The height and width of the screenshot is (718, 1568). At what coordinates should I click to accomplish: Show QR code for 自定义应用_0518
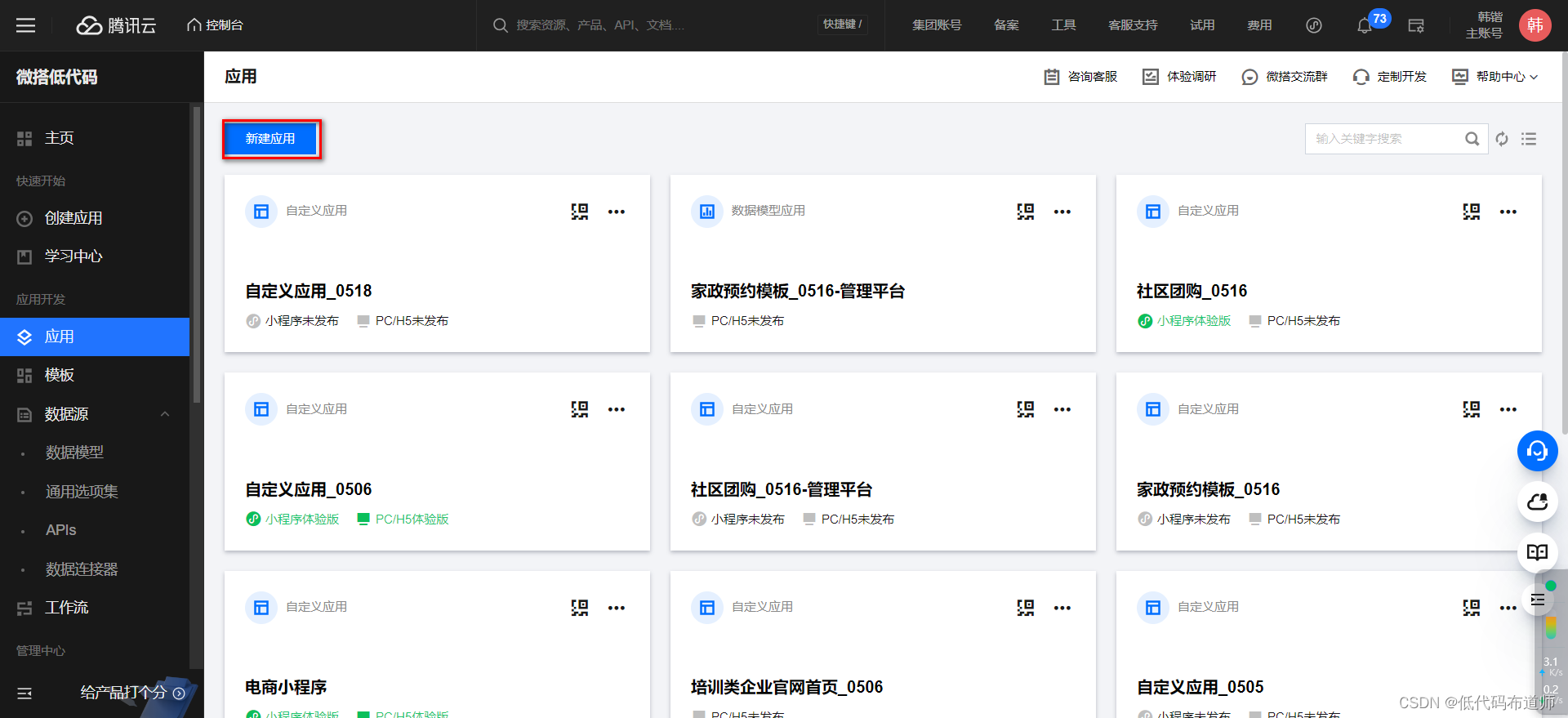pos(580,212)
